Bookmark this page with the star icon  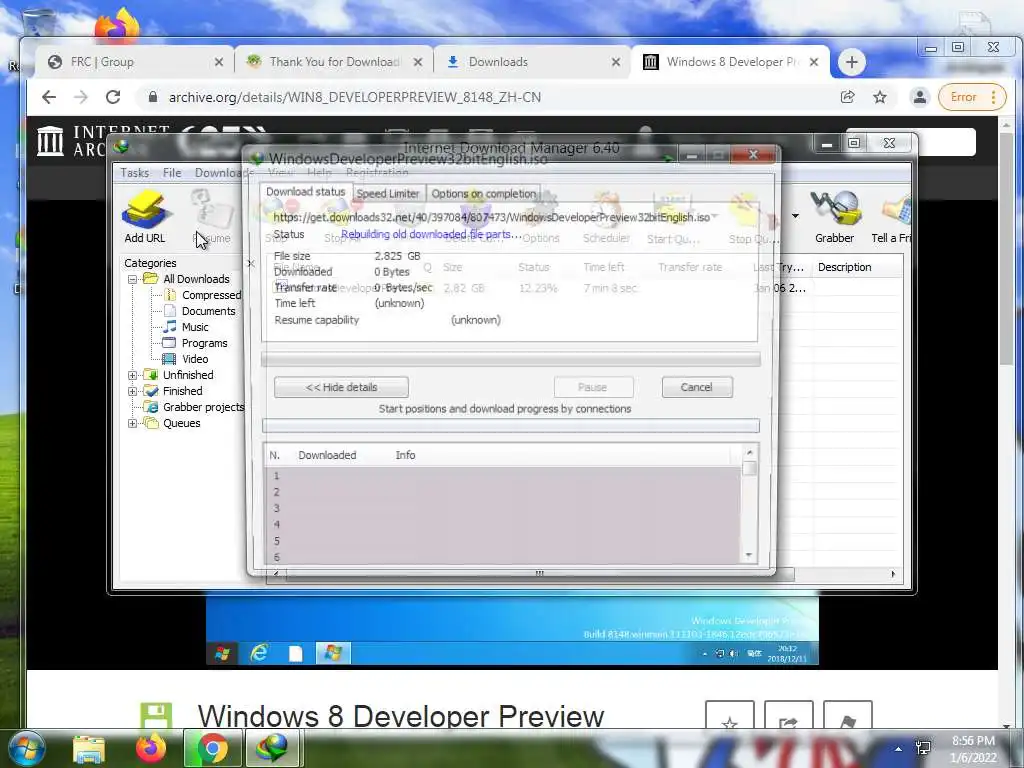(x=880, y=97)
